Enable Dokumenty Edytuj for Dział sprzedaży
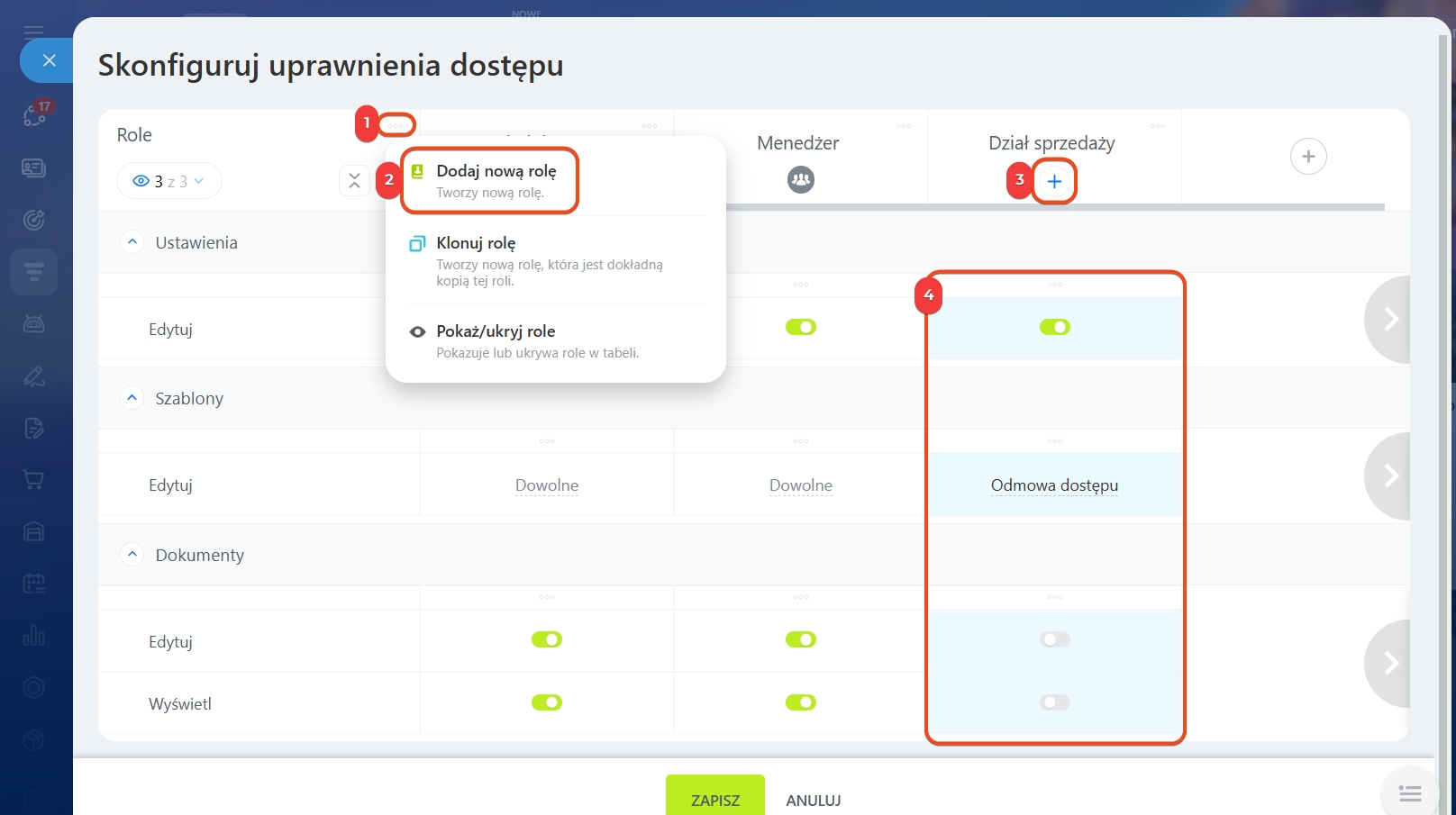 (1054, 639)
